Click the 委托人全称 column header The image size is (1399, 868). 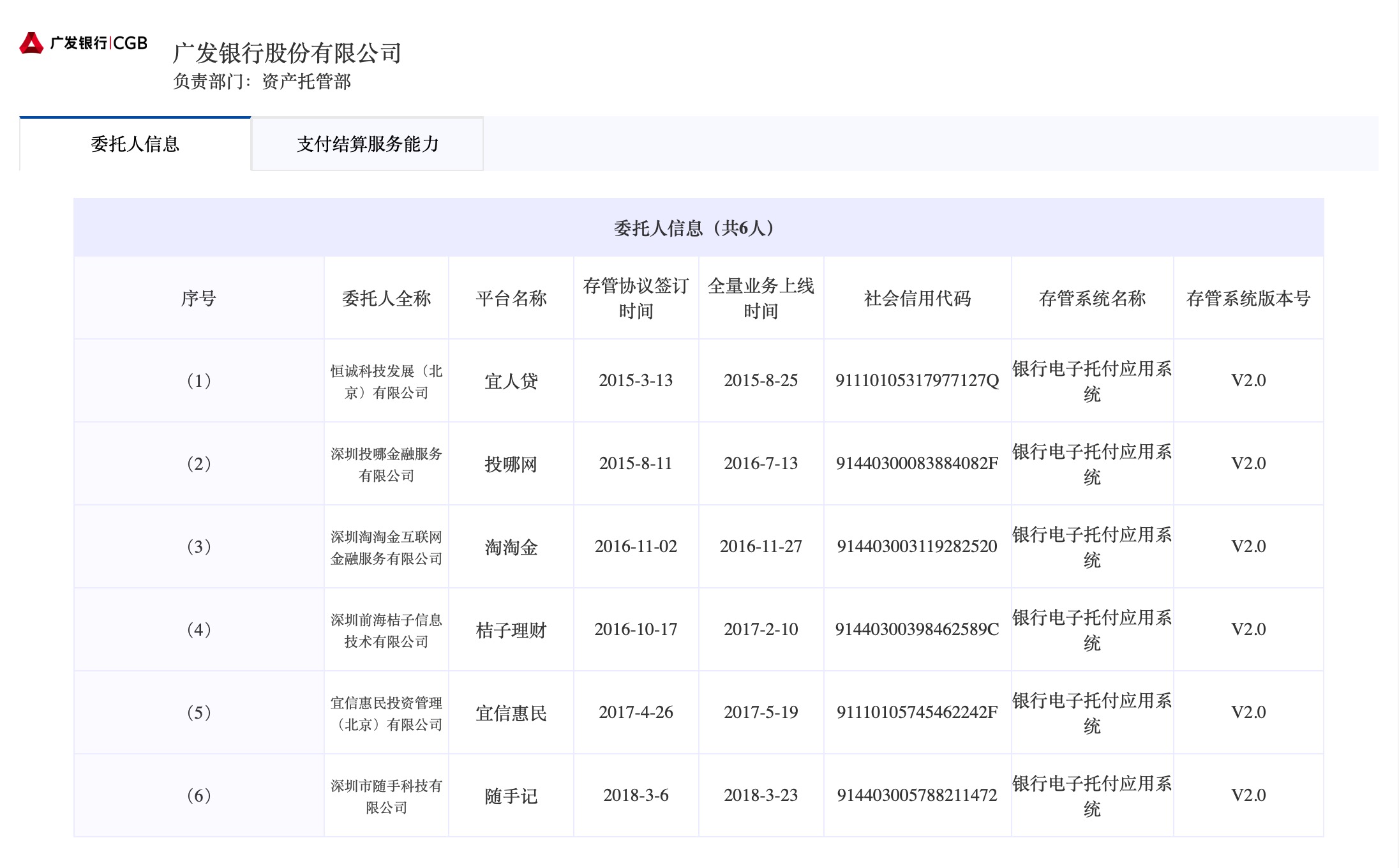tap(386, 298)
